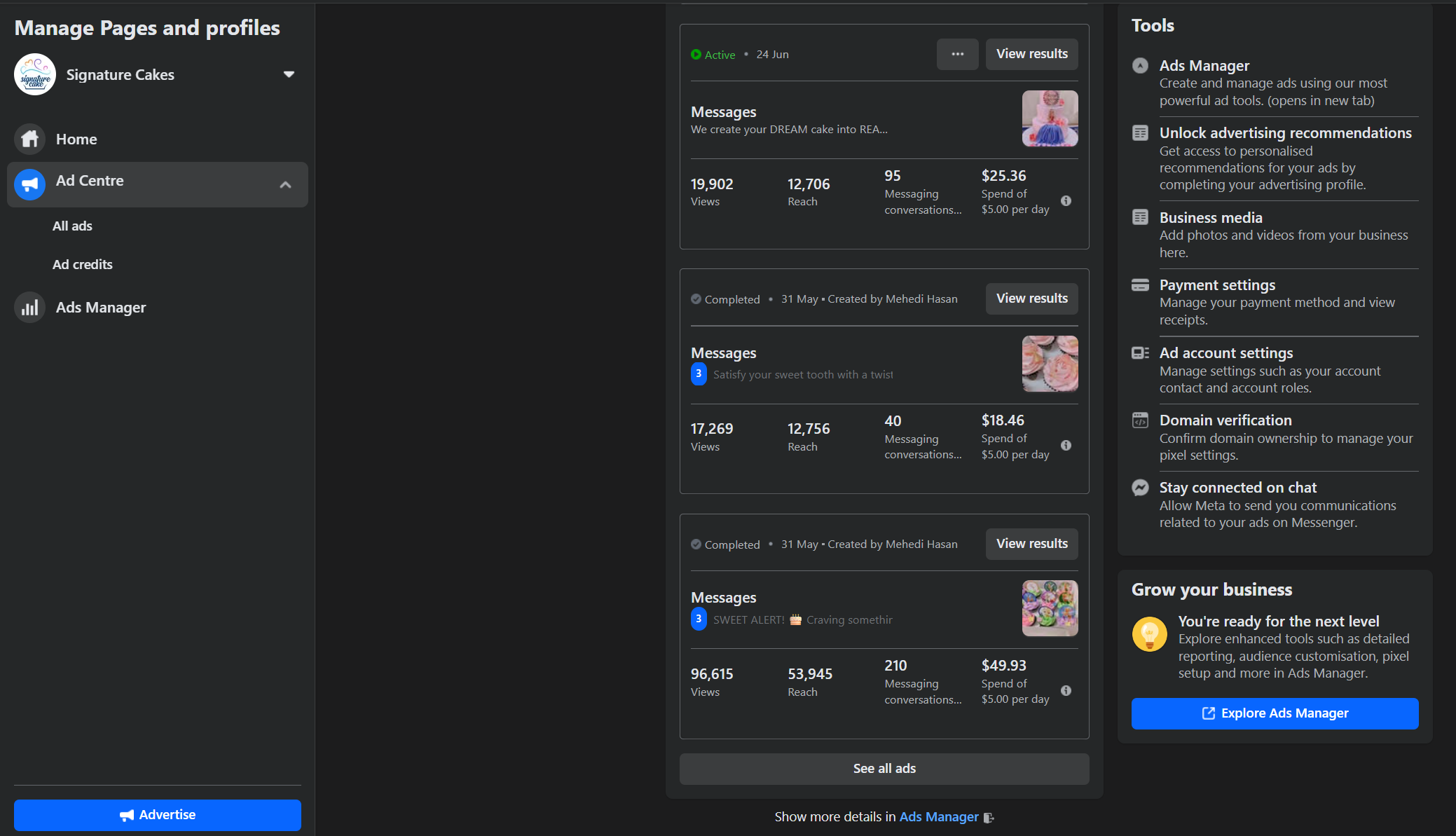Click Explore Ads Manager button
1456x836 pixels.
(1275, 713)
